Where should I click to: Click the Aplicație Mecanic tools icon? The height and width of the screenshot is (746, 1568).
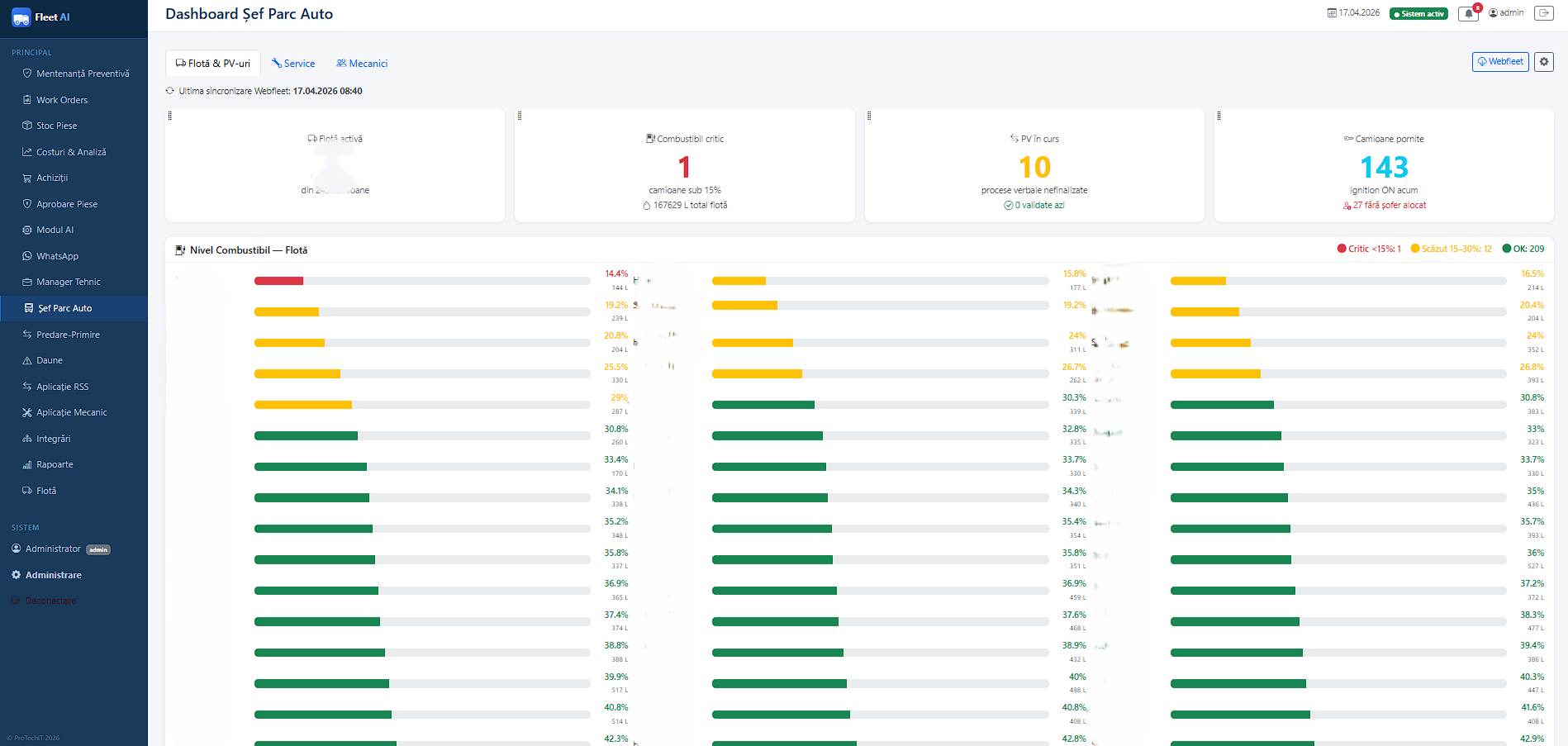pyautogui.click(x=27, y=412)
